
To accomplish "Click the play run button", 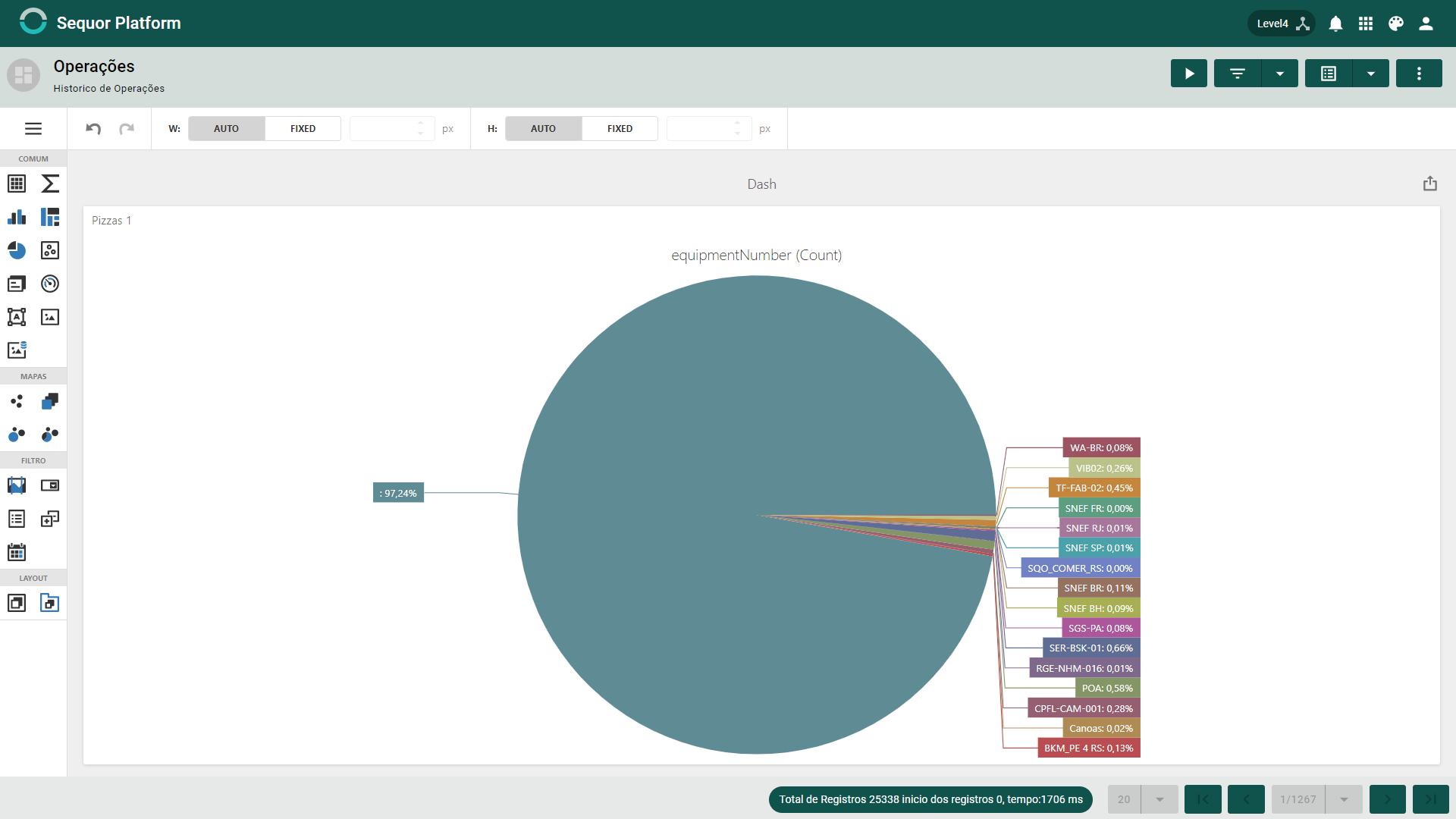I will click(x=1189, y=74).
